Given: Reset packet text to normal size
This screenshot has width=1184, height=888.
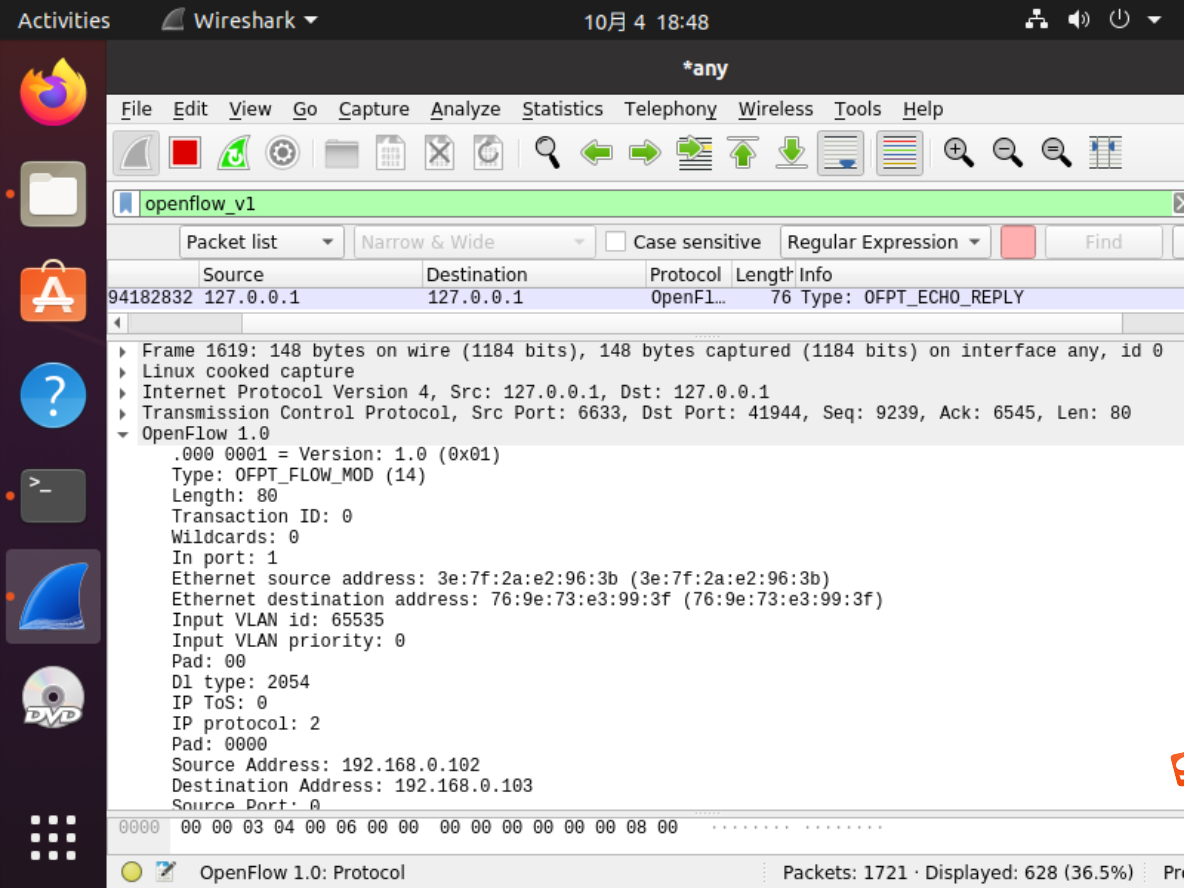Looking at the screenshot, I should point(1056,153).
